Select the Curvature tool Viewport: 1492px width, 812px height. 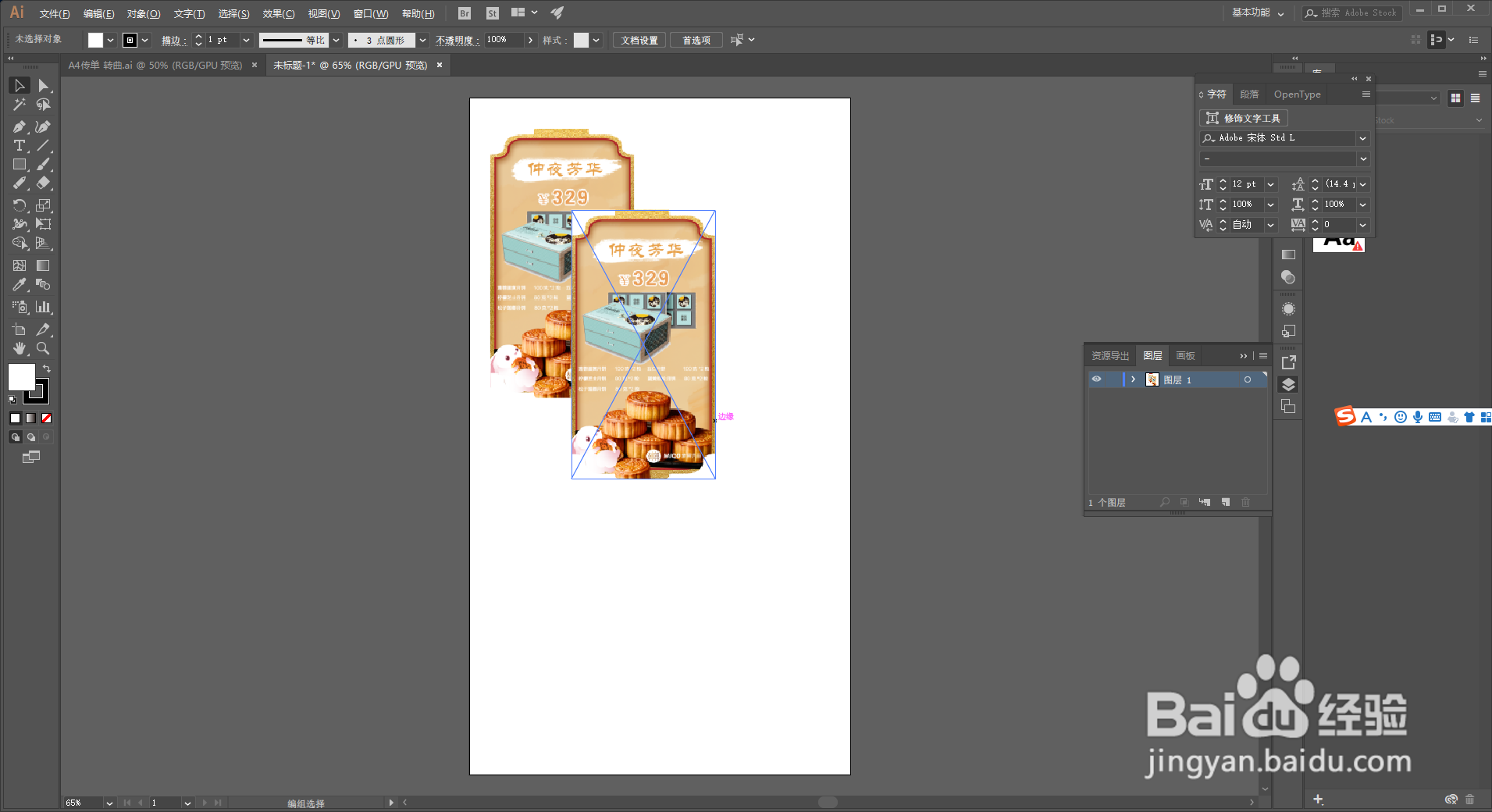coord(44,126)
